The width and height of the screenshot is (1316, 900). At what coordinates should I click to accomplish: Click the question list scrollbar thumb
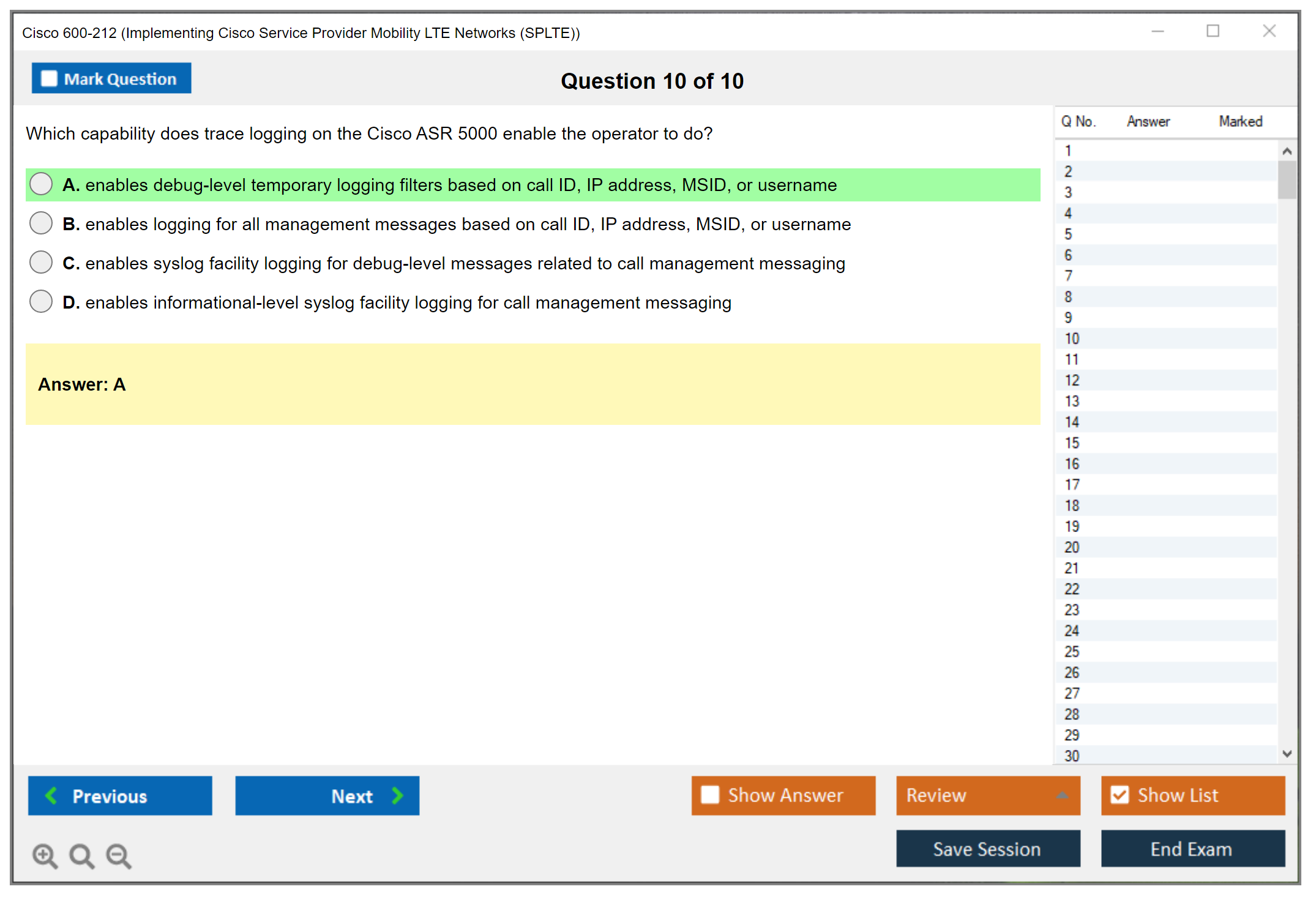[x=1287, y=179]
